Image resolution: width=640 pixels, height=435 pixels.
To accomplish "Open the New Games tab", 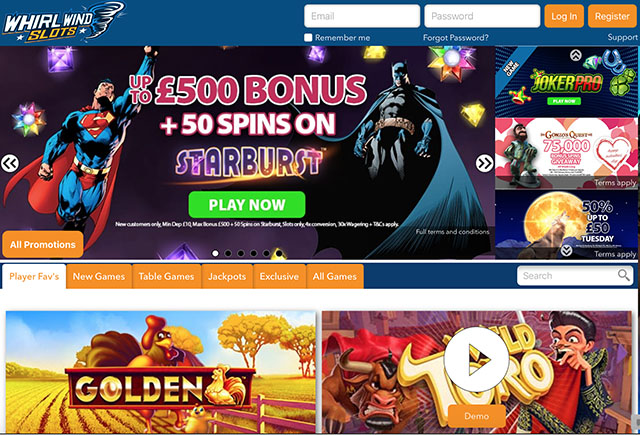I will click(99, 276).
